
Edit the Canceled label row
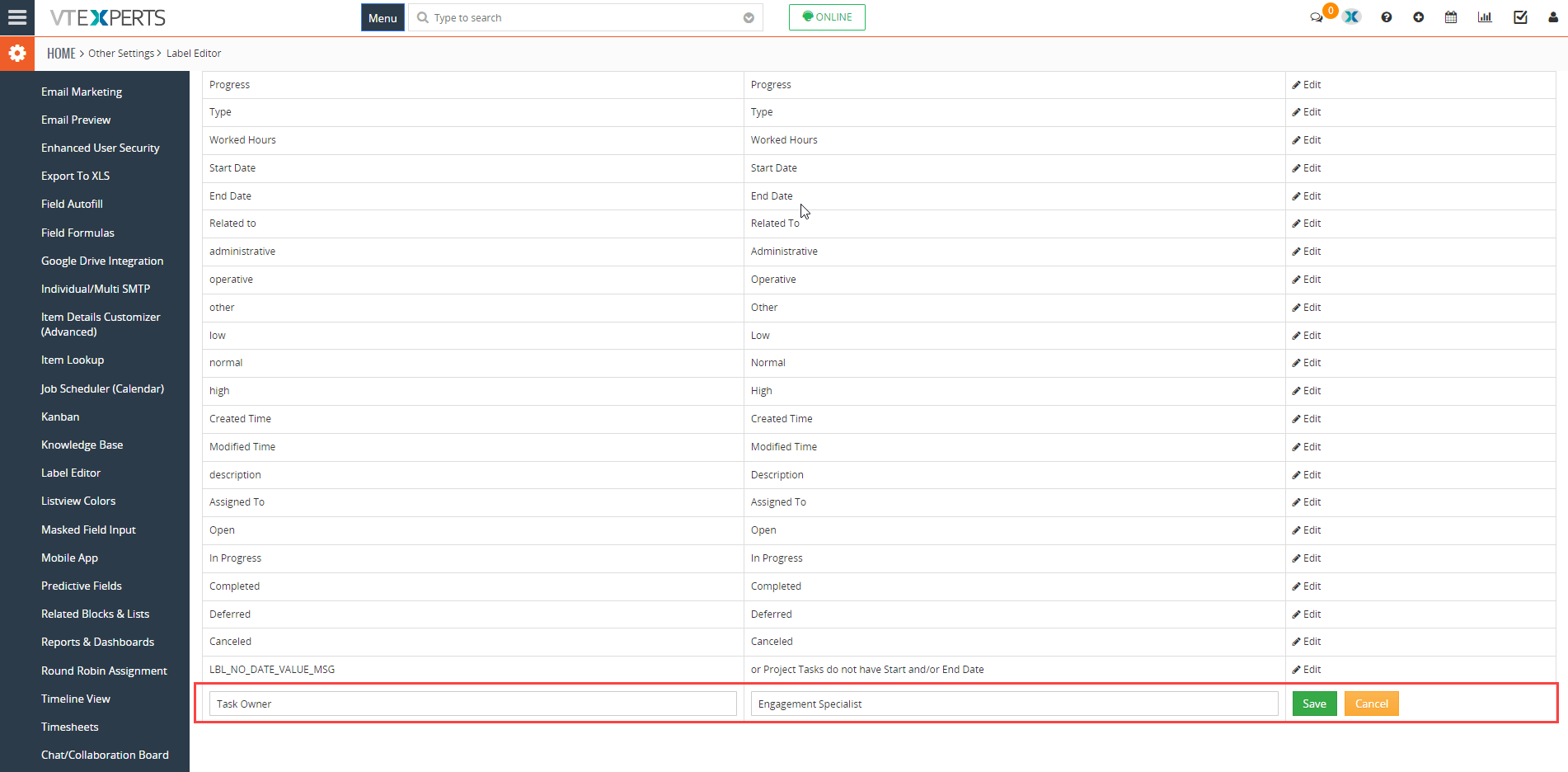(1307, 642)
